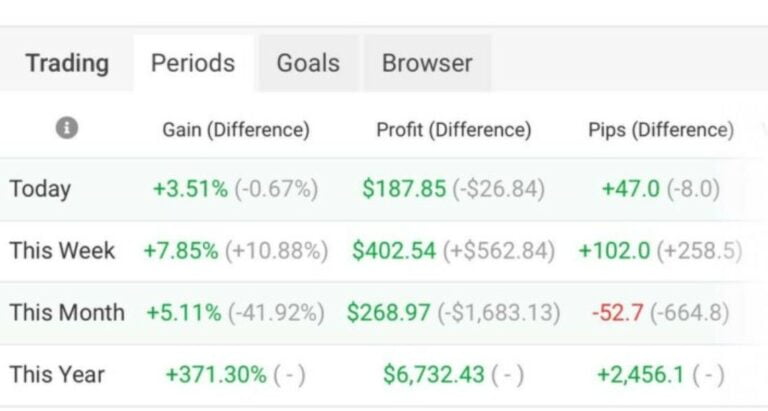Click this year's gain +371.30%
The width and height of the screenshot is (768, 411).
coord(216,375)
